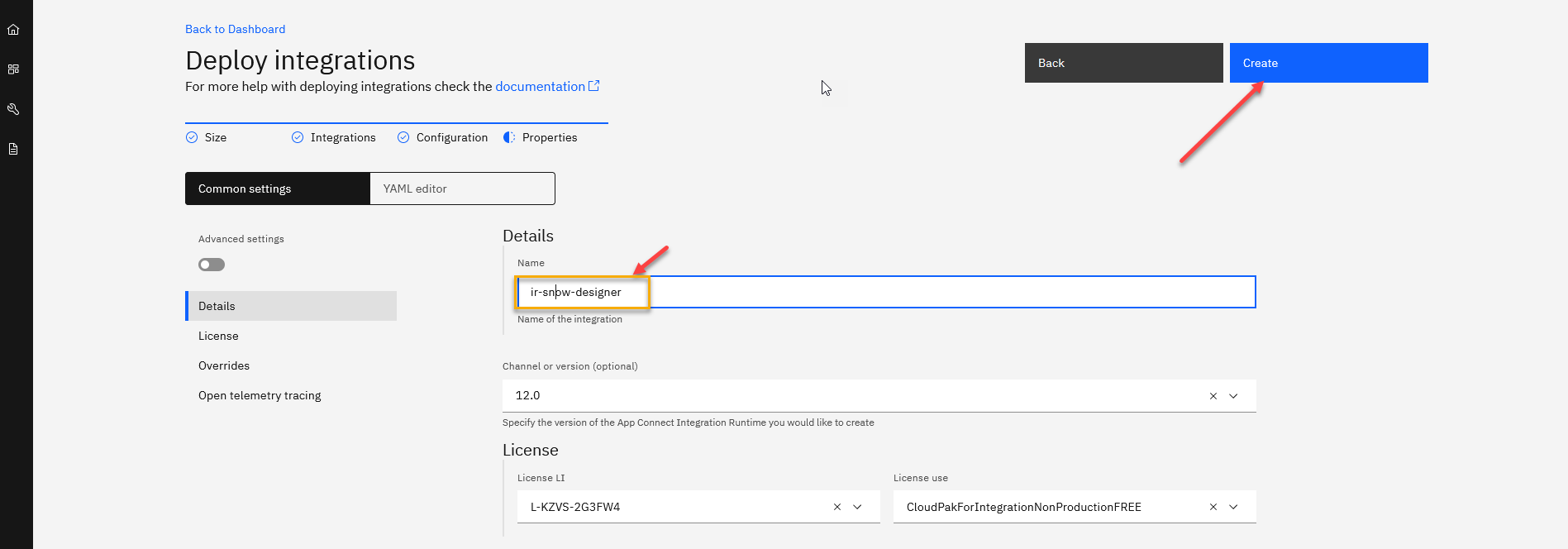Open the documentation link
Screen dimensions: 1568x549
(541, 87)
